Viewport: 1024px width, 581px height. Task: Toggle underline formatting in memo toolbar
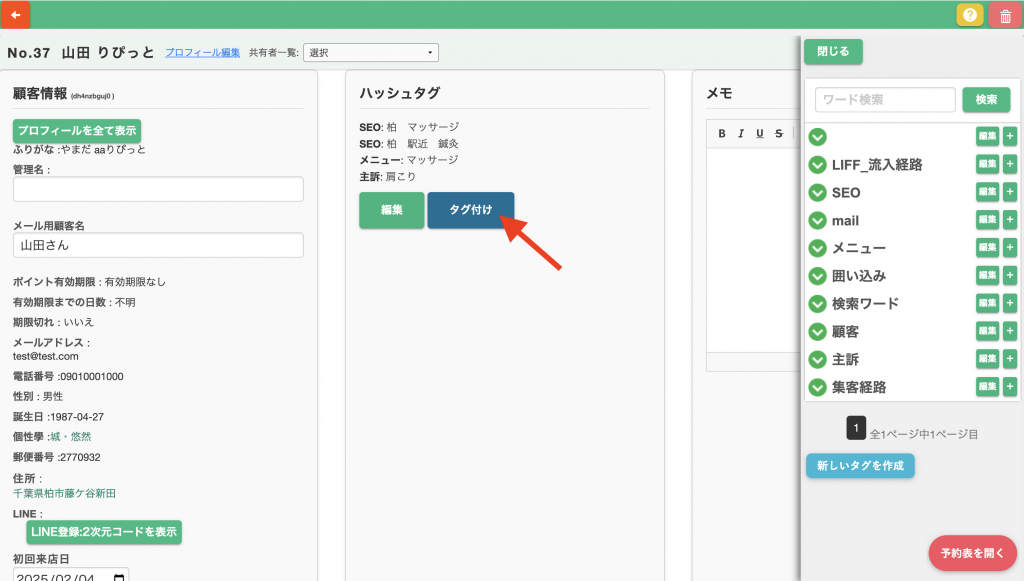coord(760,134)
